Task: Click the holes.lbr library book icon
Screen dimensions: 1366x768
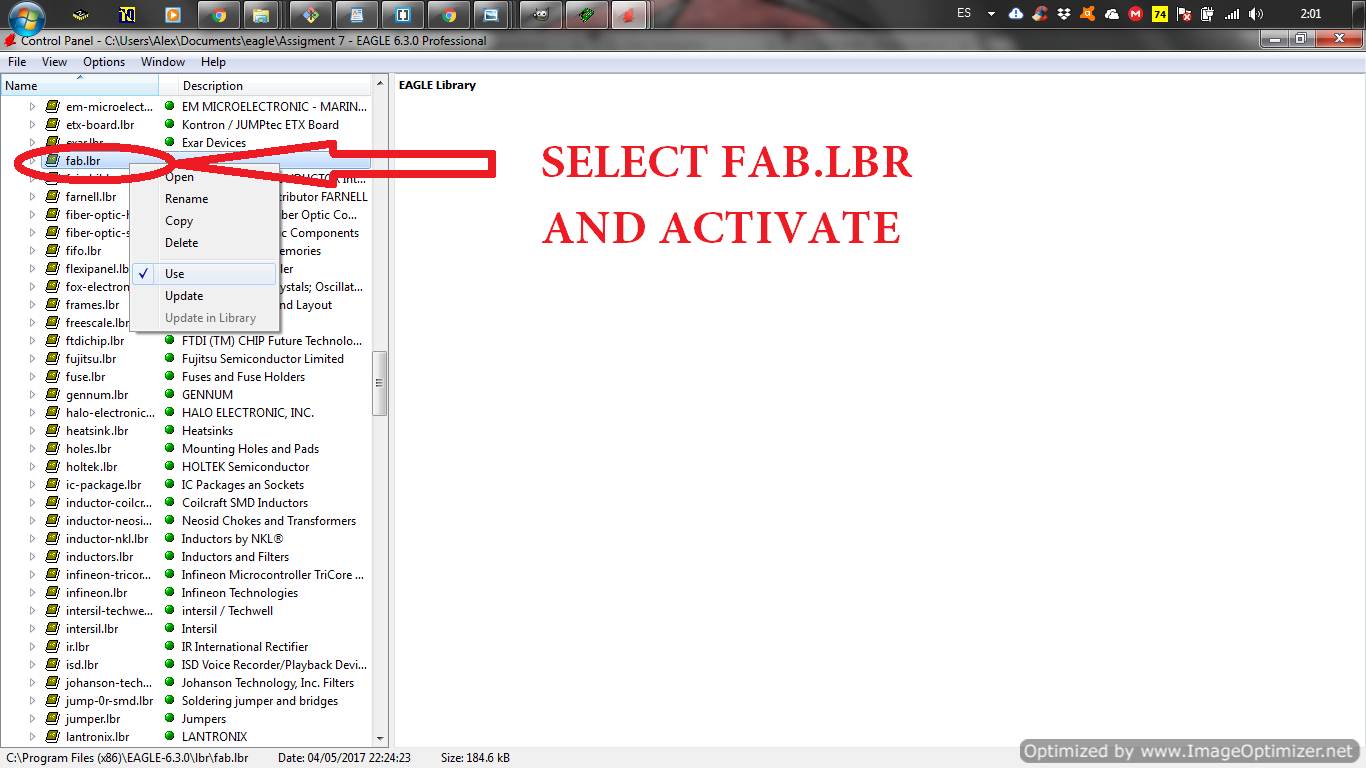Action: [52, 449]
